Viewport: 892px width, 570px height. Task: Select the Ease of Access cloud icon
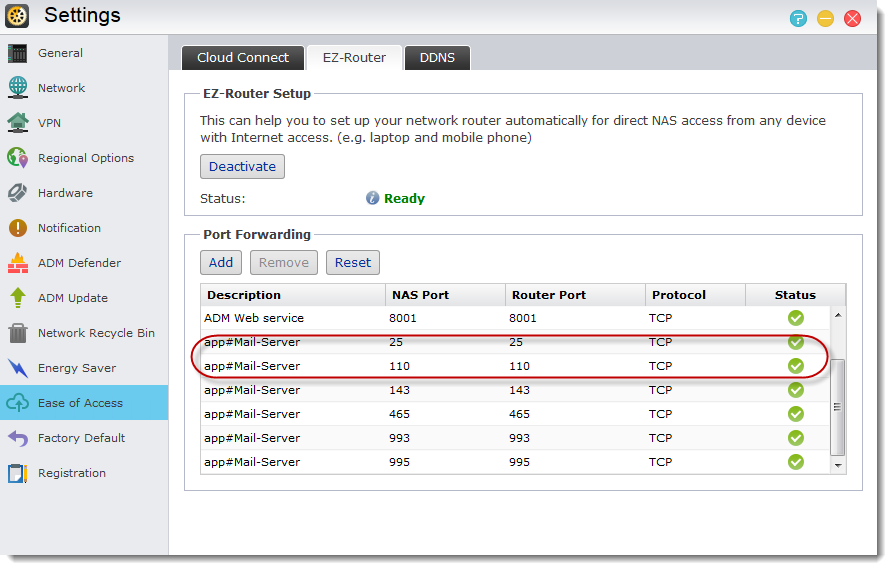coord(18,403)
